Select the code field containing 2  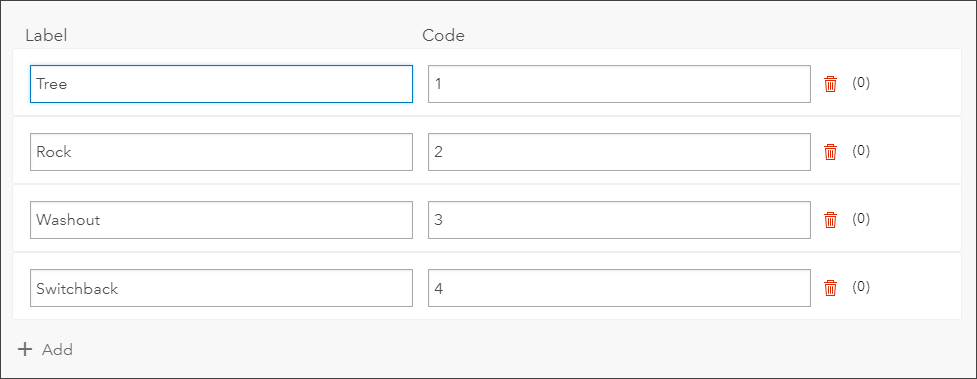tap(619, 151)
